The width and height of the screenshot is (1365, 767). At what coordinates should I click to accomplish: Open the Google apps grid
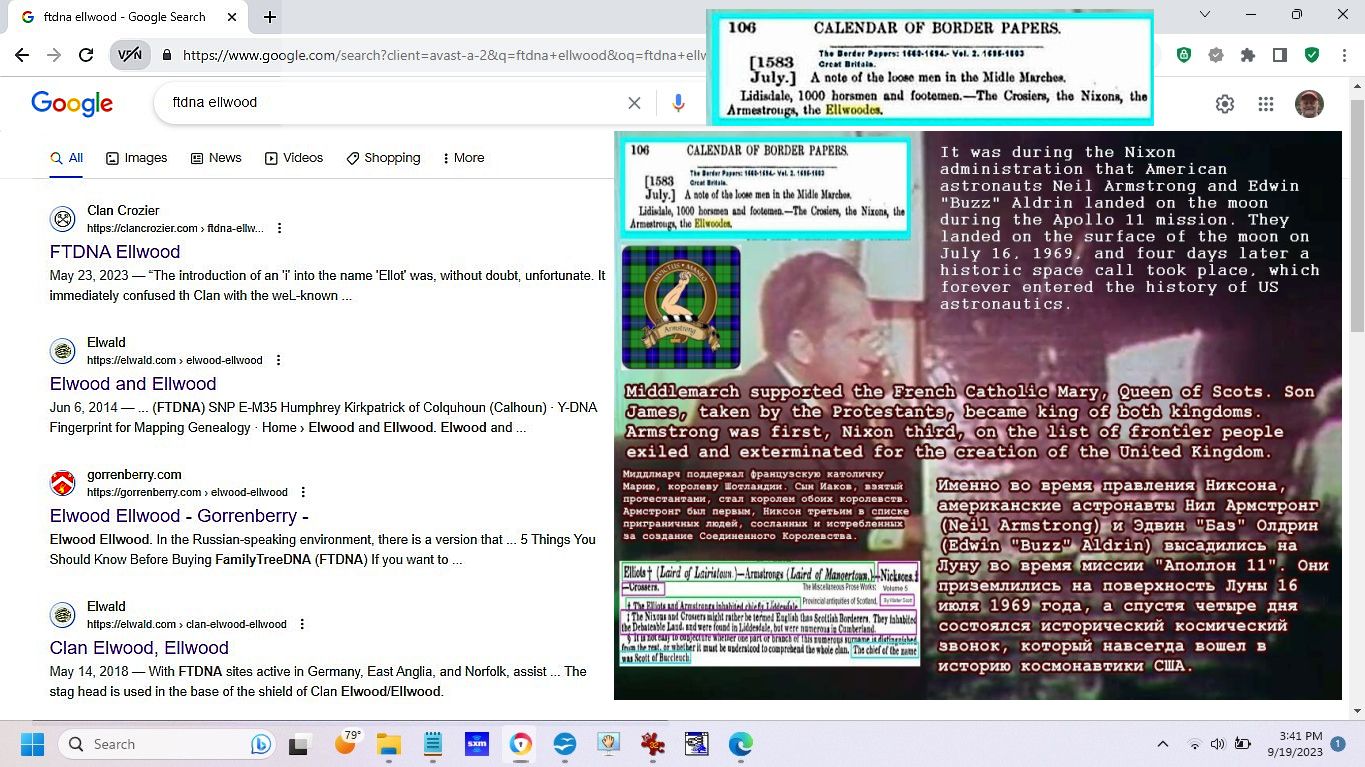(1266, 104)
